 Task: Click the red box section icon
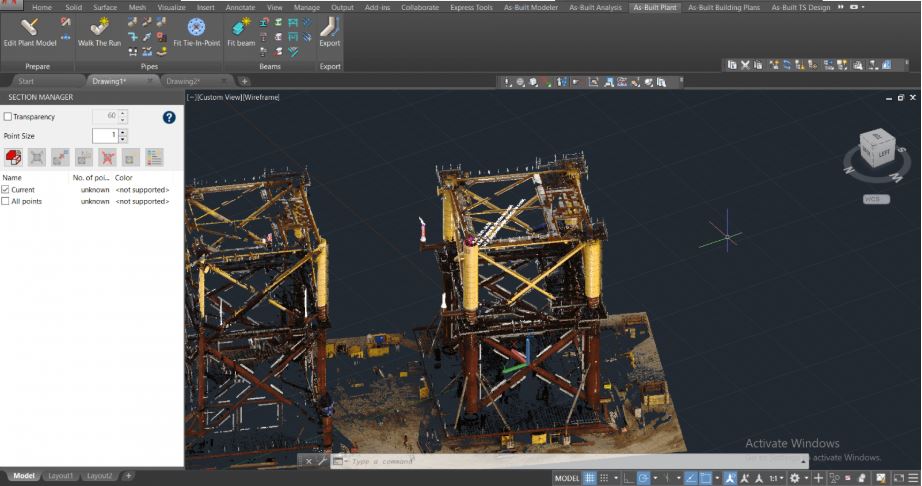coord(13,157)
